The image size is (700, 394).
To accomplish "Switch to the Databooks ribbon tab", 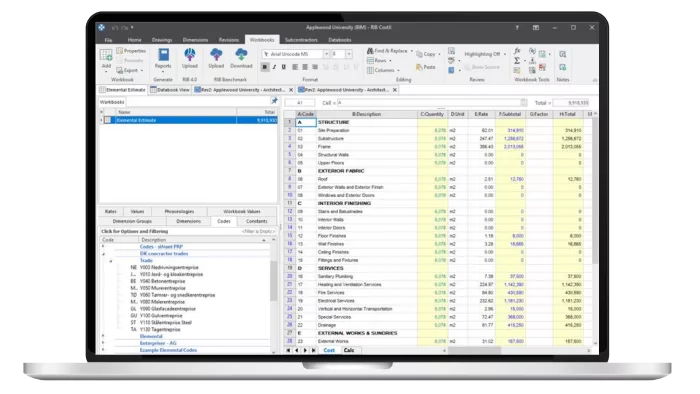I will (x=339, y=40).
